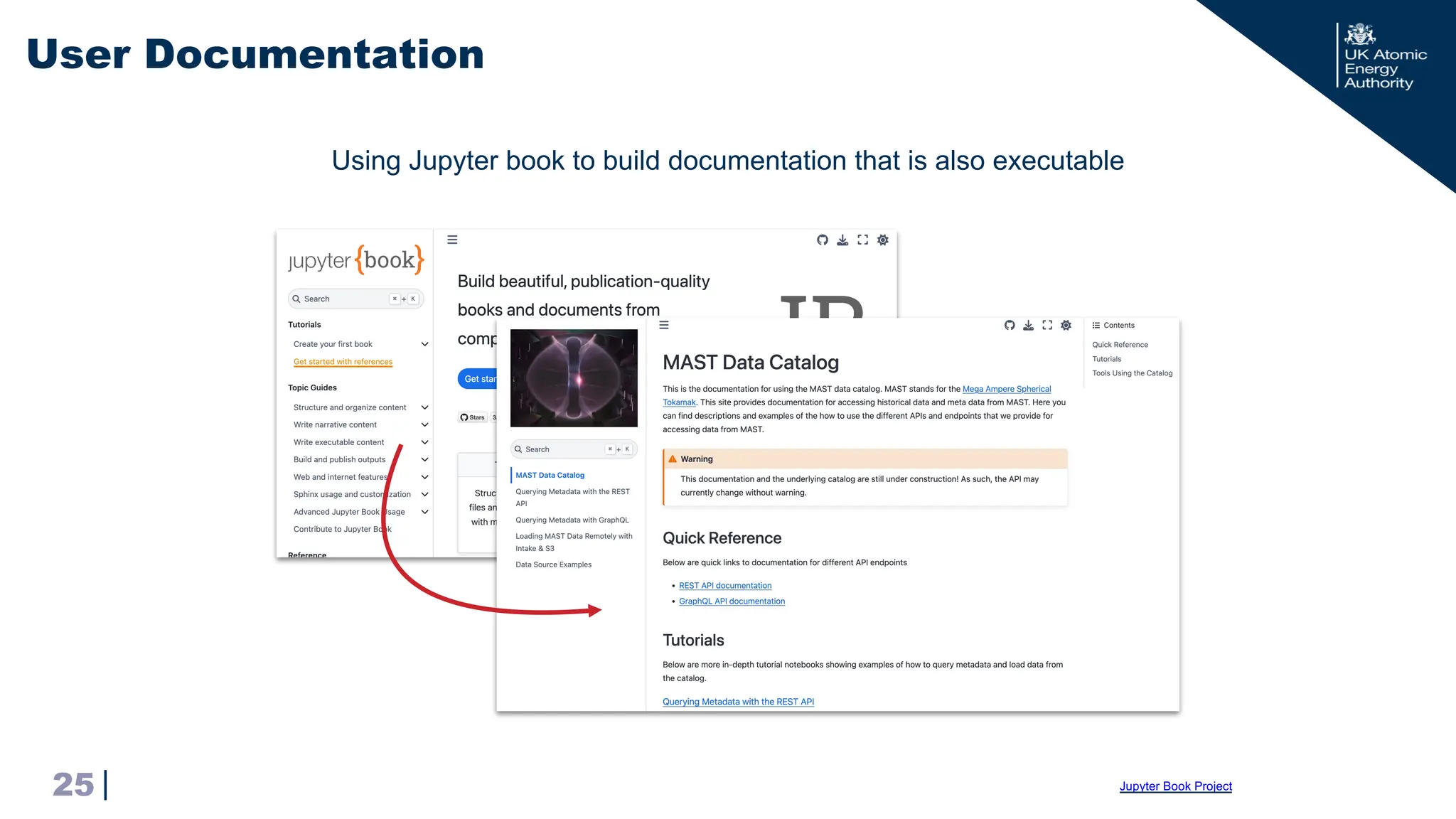The height and width of the screenshot is (819, 1456).
Task: Click GitHub Stars badge
Action: 473,417
